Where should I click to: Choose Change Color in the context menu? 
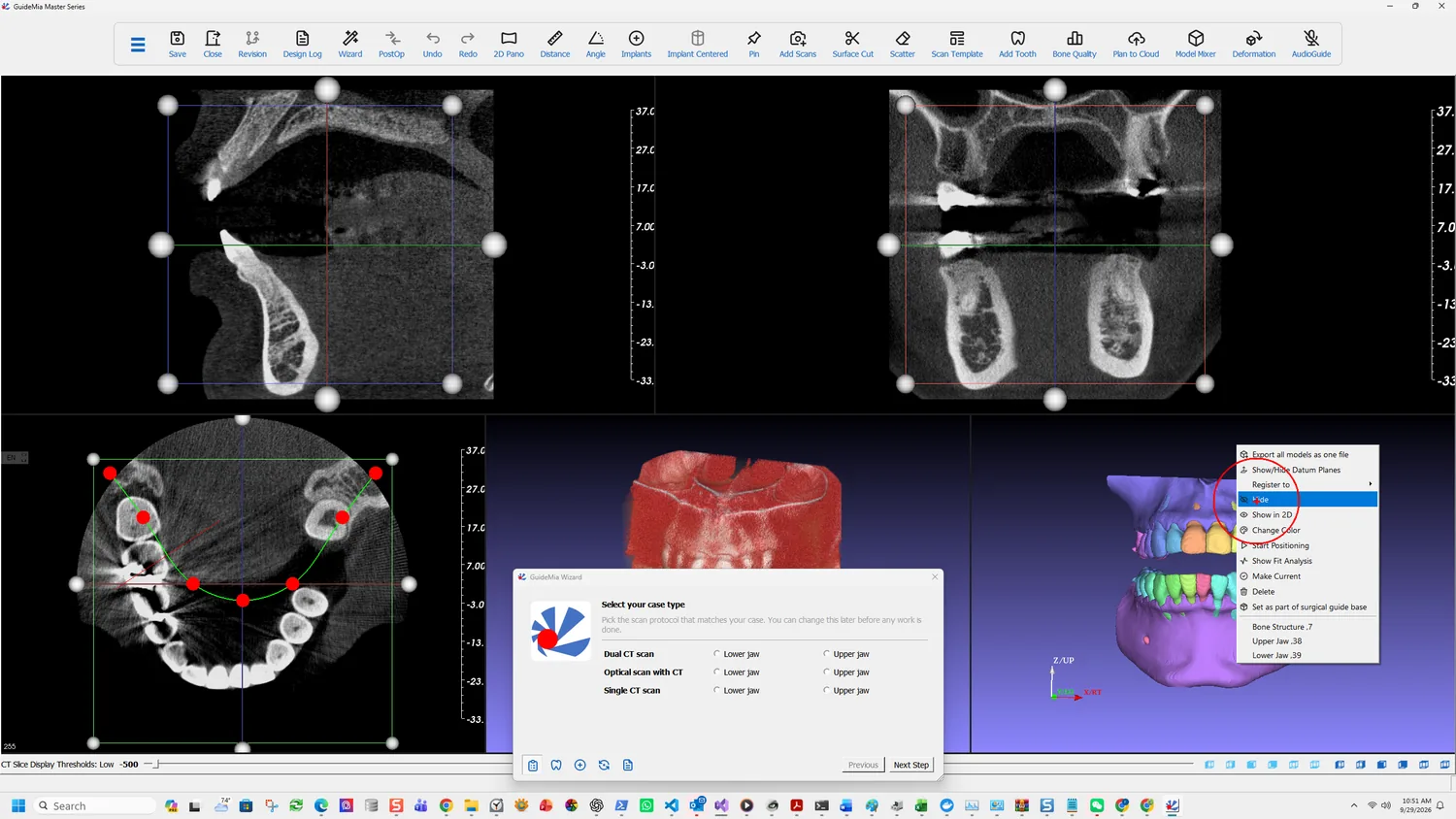1307,531
